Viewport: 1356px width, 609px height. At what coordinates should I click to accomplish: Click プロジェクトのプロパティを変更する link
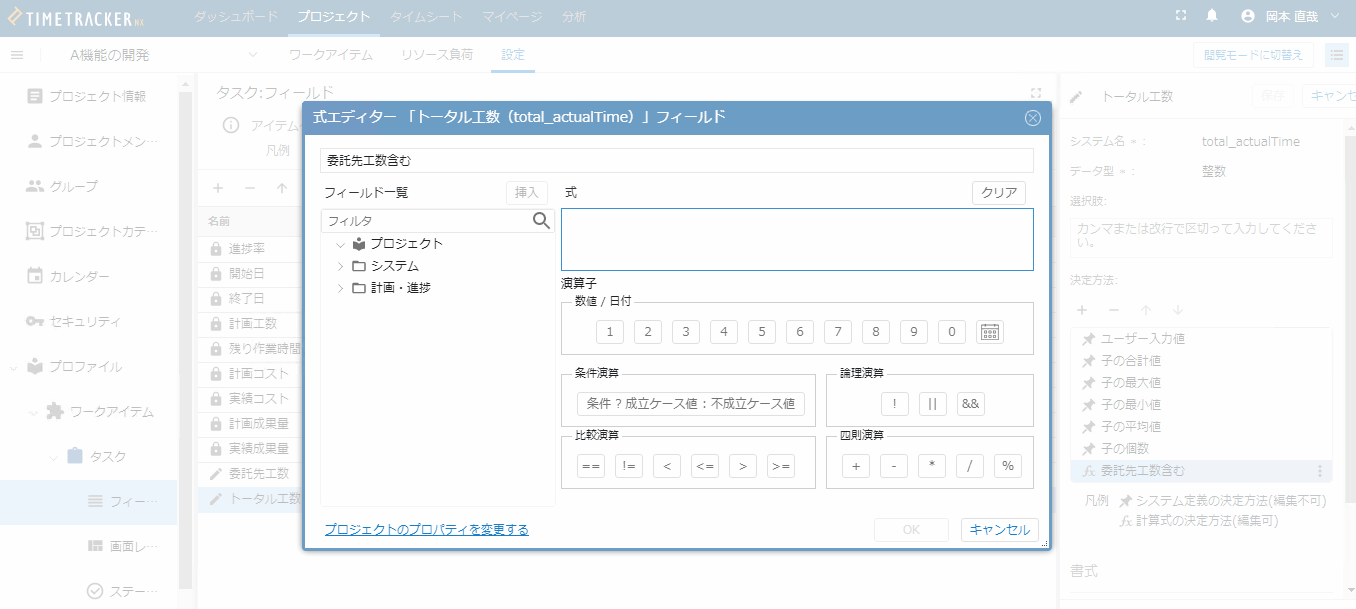click(426, 529)
